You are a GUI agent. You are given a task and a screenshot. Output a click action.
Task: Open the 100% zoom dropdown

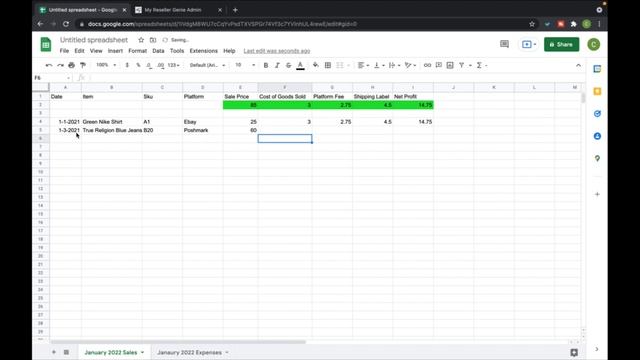[x=106, y=65]
